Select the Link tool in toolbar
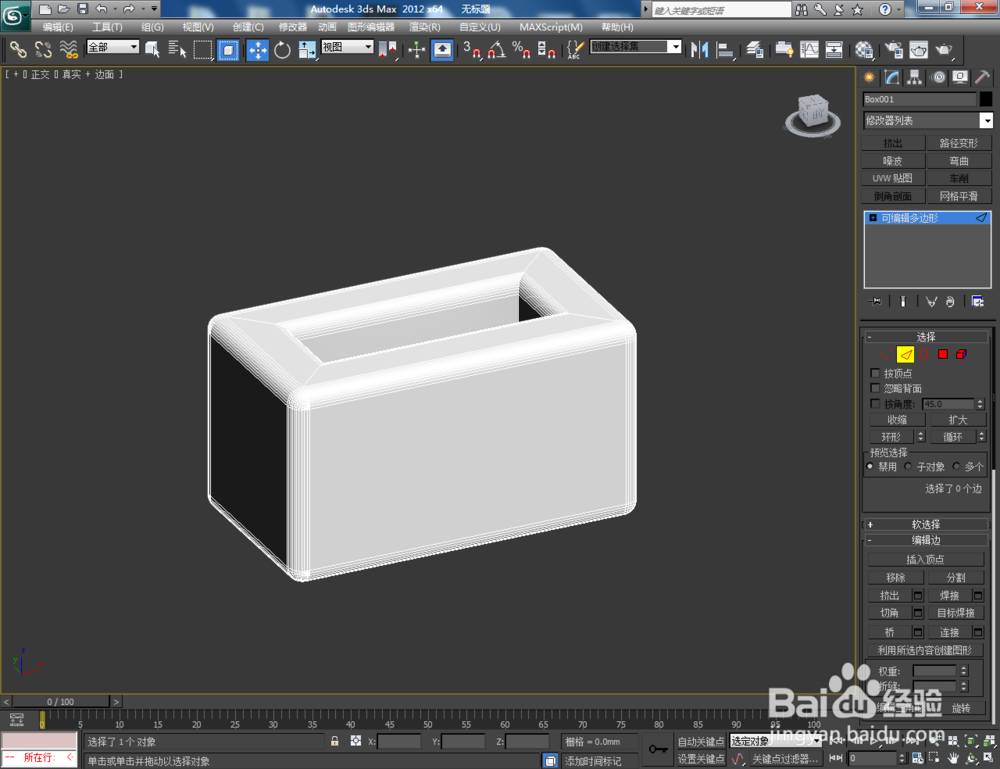This screenshot has height=769, width=1000. pos(17,49)
